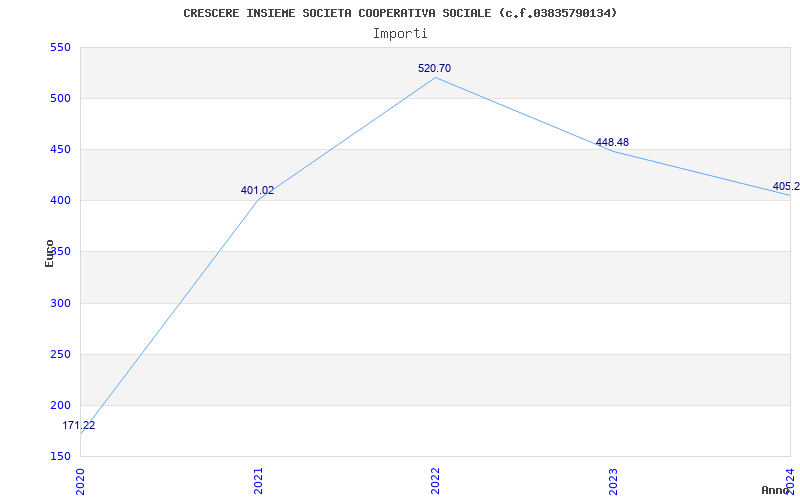Click the 500 y-axis tick label
Viewport: 800px width, 500px height.
pyautogui.click(x=60, y=98)
